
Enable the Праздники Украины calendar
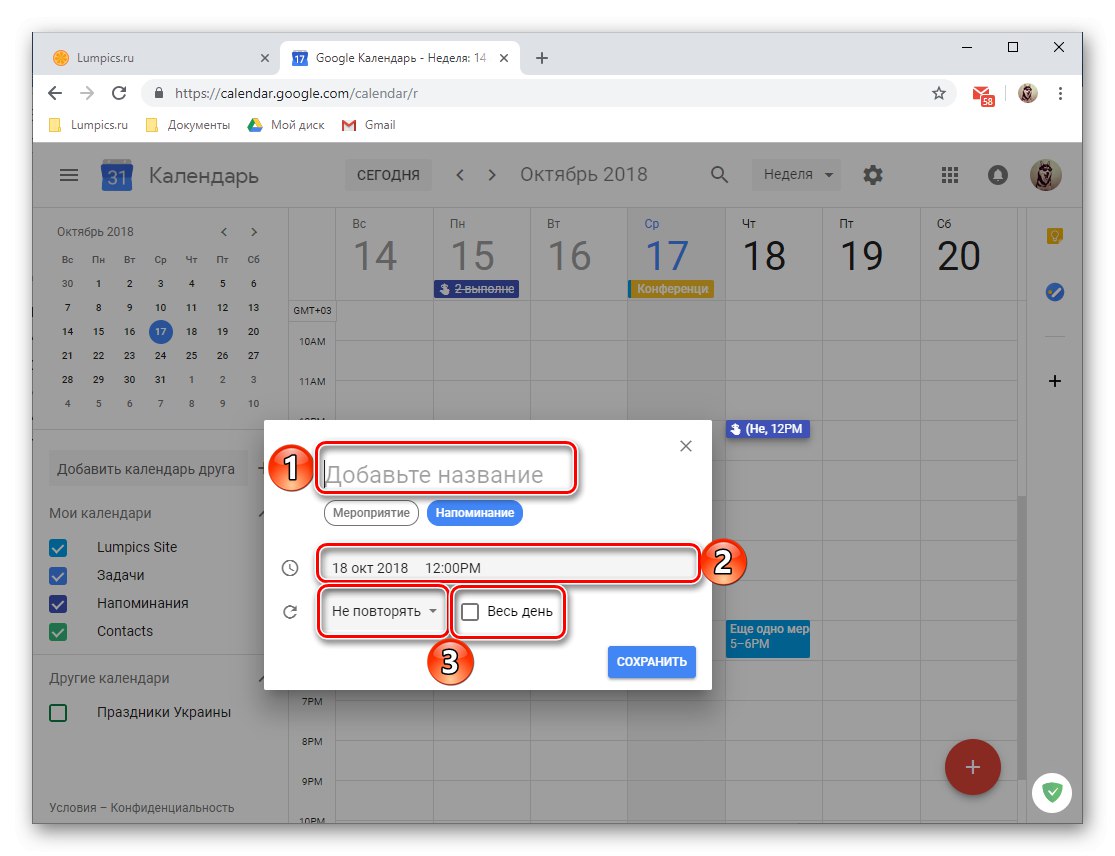coord(57,712)
